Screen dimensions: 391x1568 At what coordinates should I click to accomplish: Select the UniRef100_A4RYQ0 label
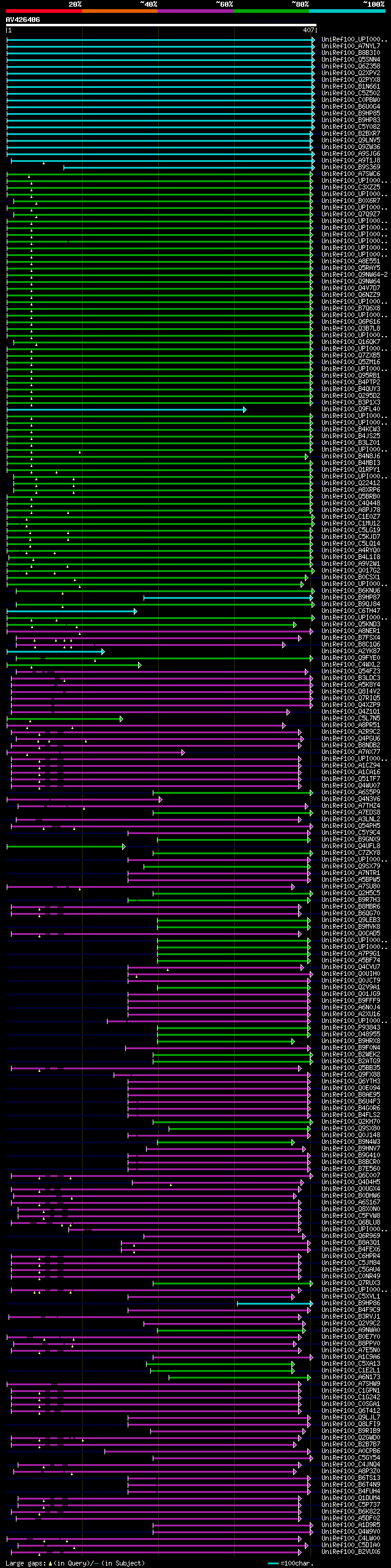pos(351,550)
